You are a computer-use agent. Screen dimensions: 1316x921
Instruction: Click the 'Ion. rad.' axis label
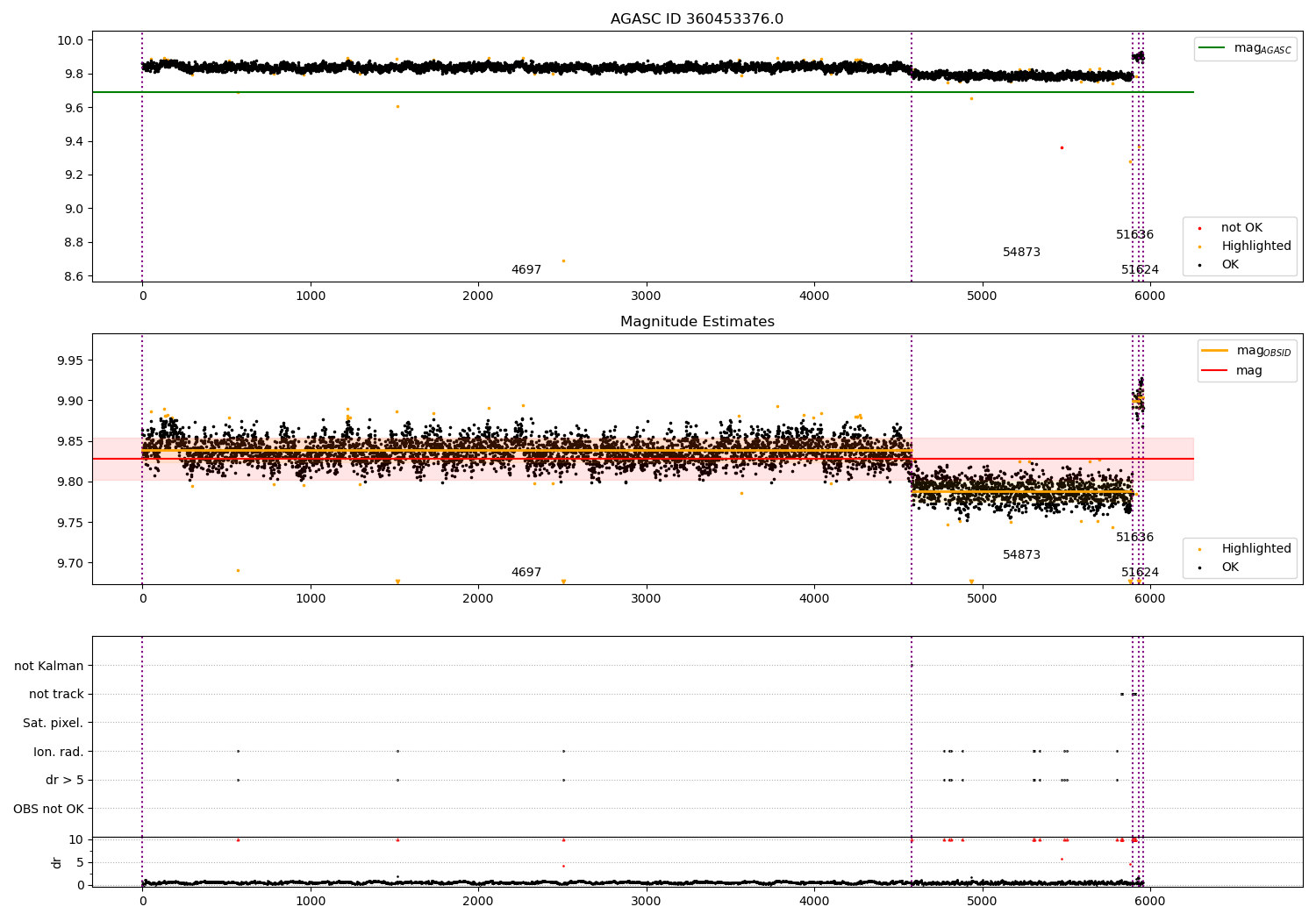[59, 752]
